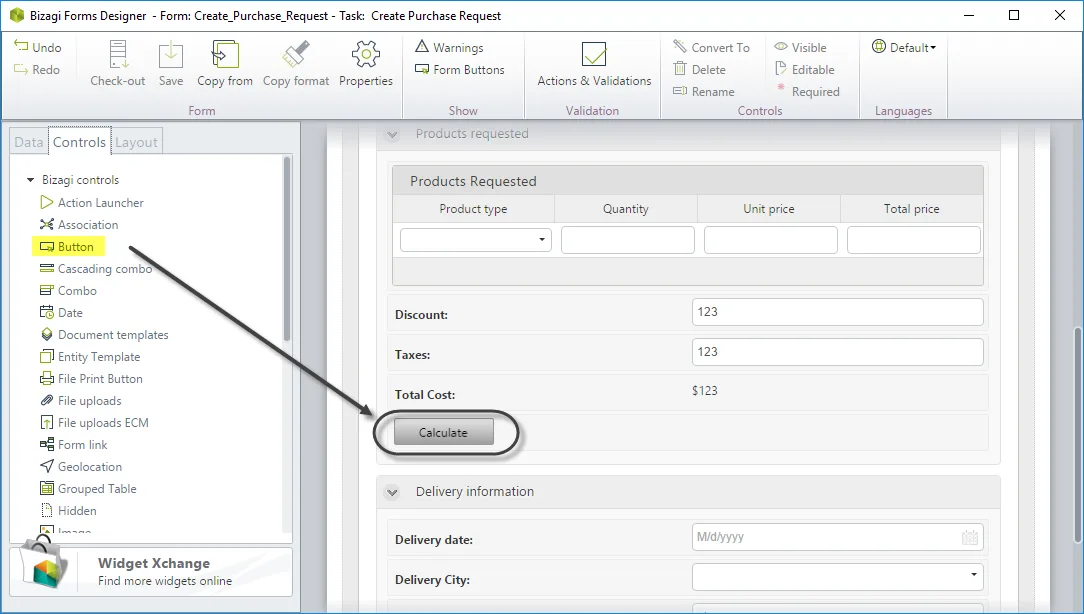Open Widget Xchange to find widgets

click(x=151, y=572)
